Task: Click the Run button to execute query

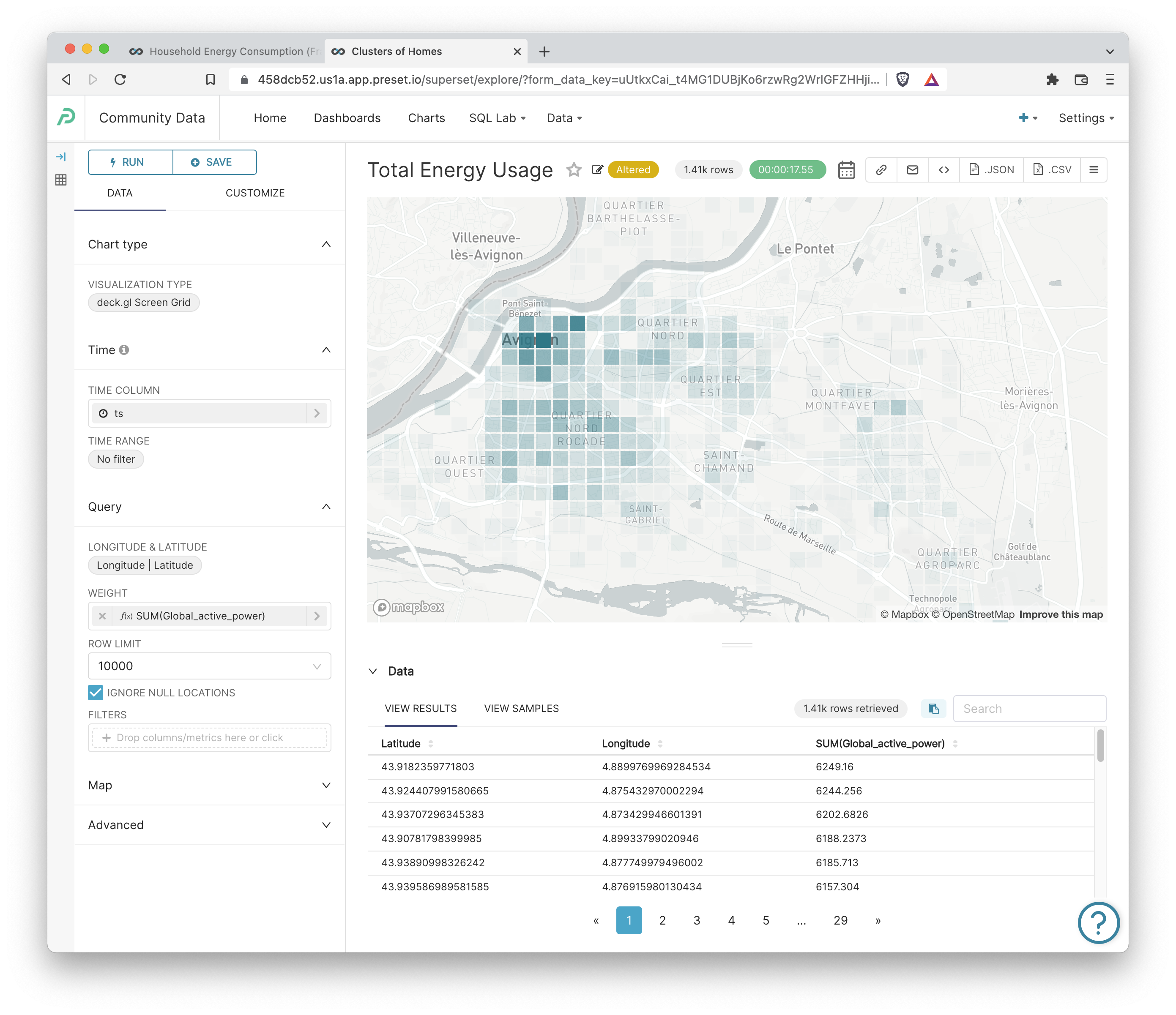Action: (128, 162)
